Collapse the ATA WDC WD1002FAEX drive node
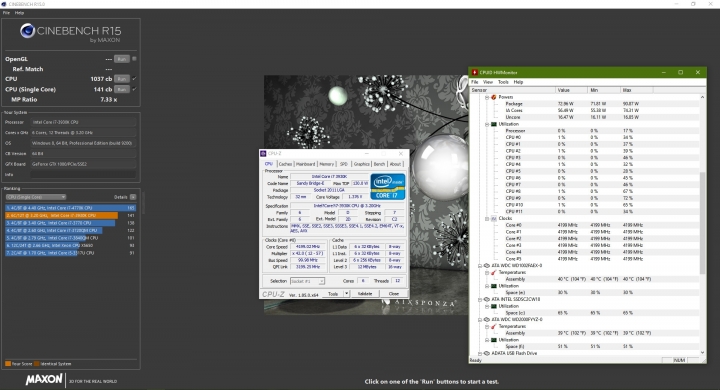 480,266
